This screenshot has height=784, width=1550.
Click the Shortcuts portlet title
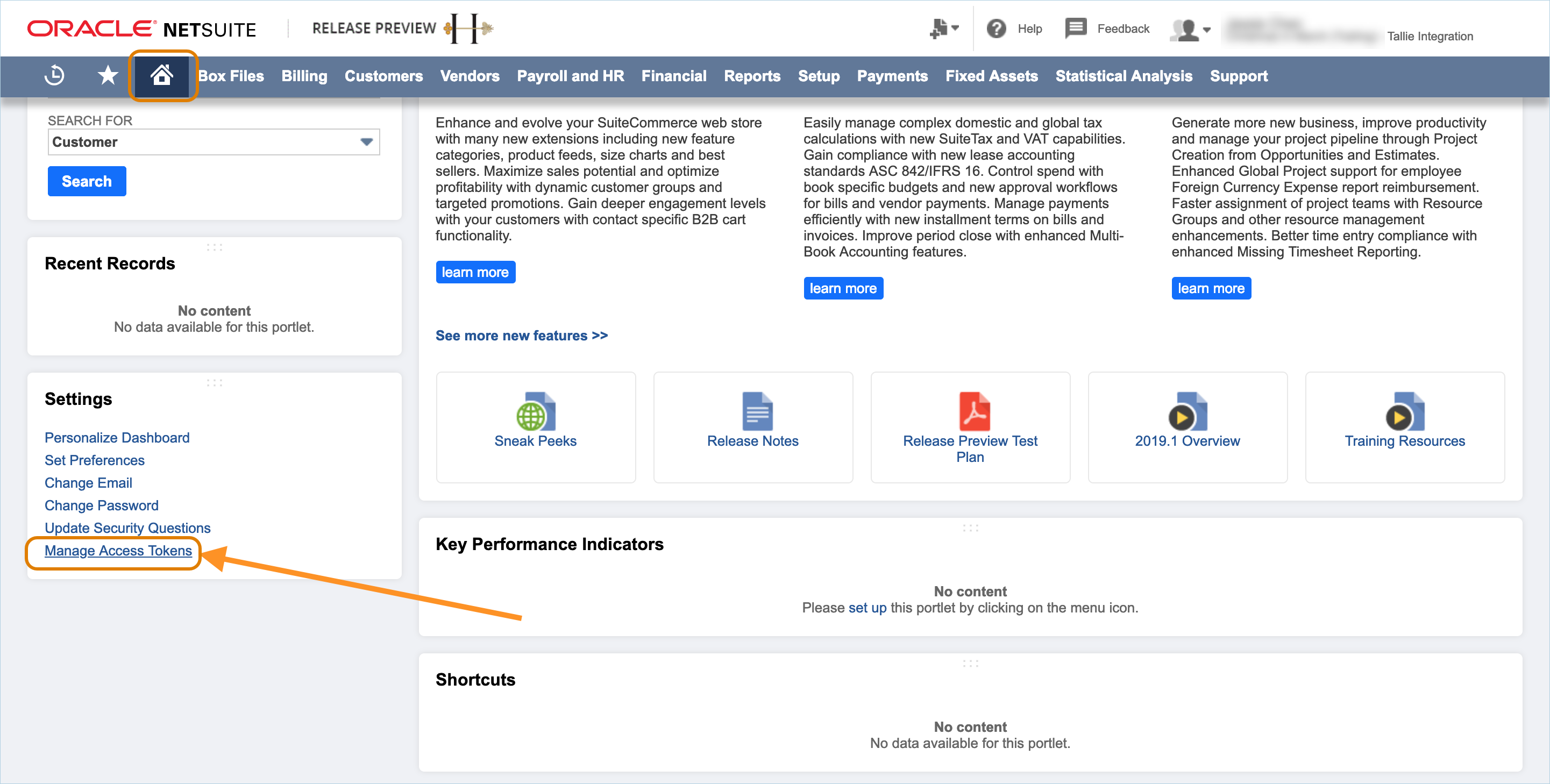(x=475, y=679)
